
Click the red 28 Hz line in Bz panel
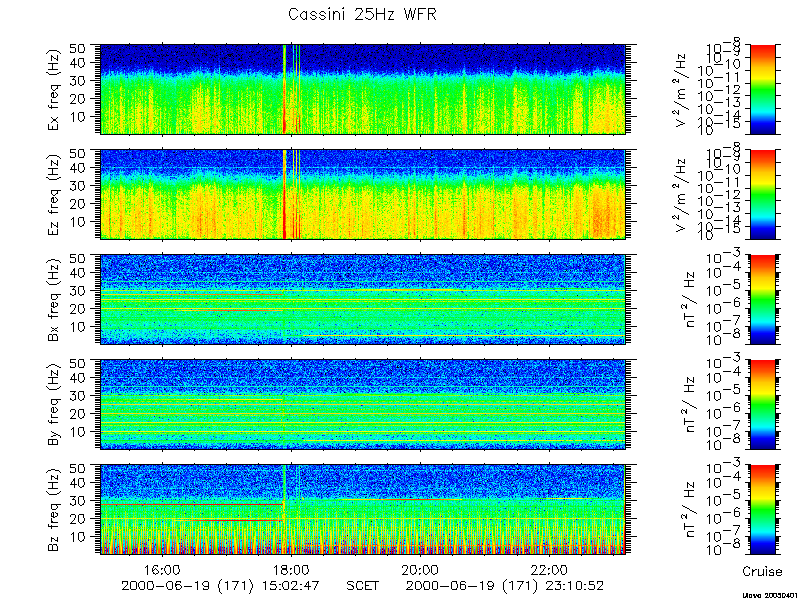point(192,505)
